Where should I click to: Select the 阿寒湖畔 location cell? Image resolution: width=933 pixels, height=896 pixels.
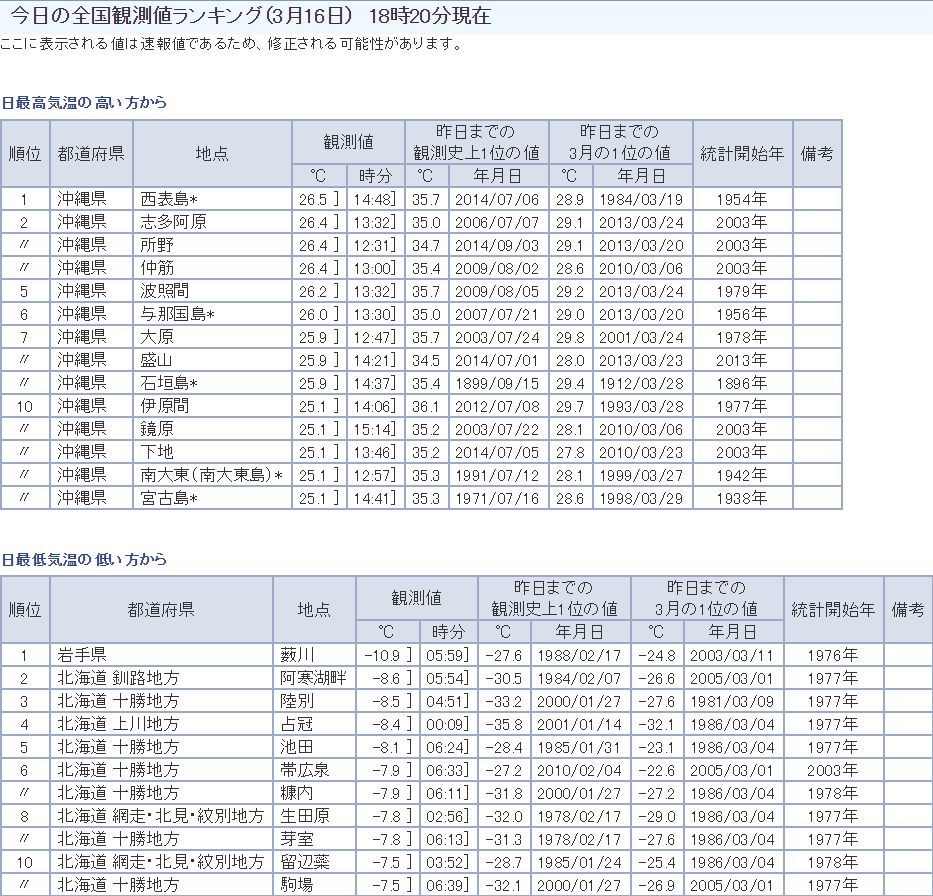(x=313, y=678)
